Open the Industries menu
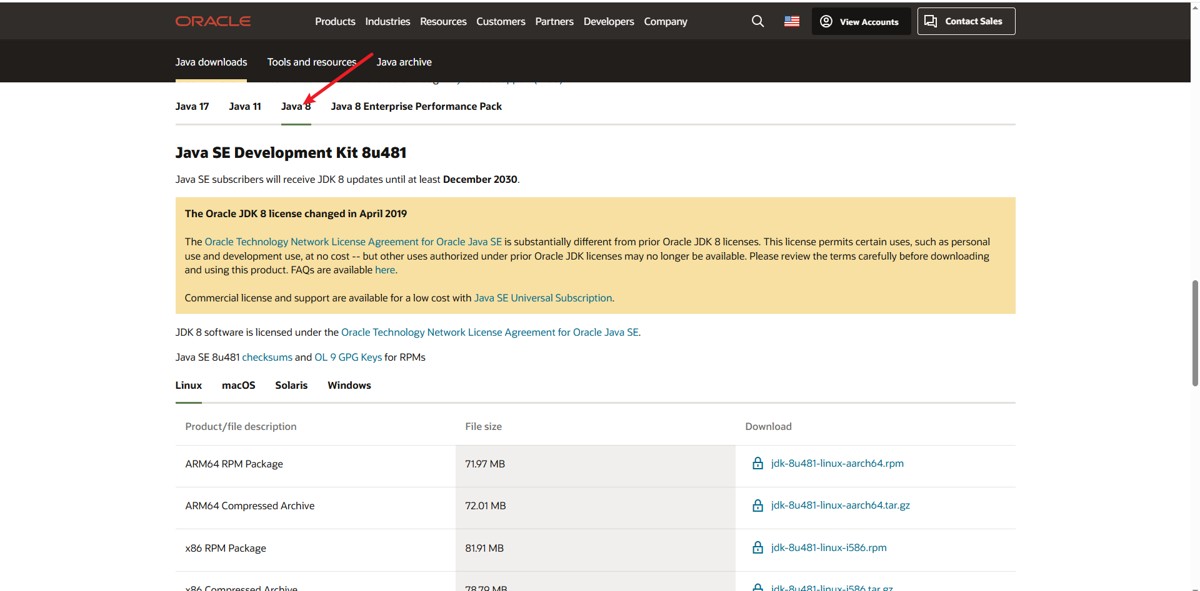 tap(388, 21)
